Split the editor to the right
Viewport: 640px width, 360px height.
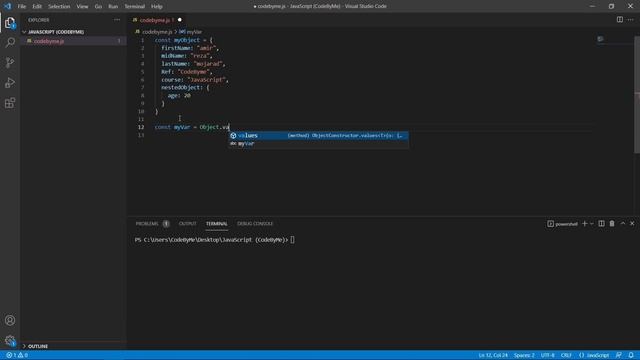click(620, 20)
